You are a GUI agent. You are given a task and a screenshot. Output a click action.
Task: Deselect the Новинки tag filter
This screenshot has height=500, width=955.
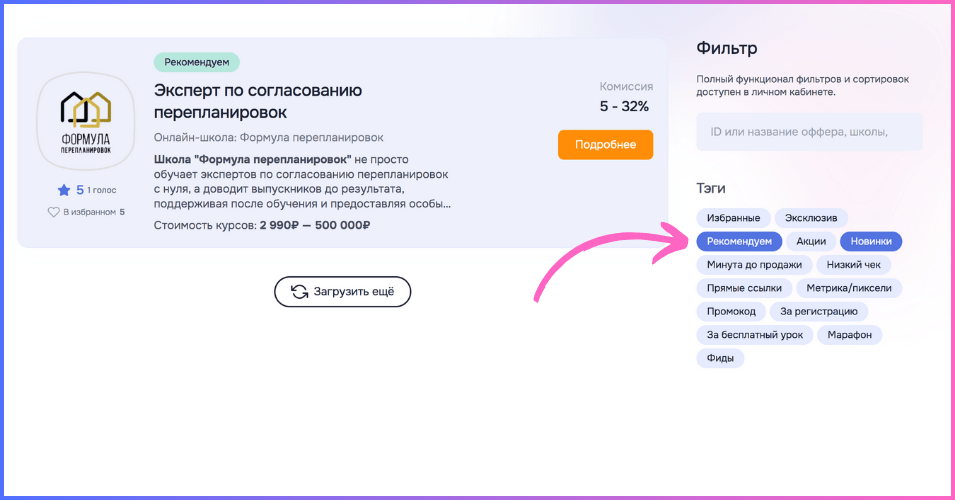pyautogui.click(x=871, y=241)
